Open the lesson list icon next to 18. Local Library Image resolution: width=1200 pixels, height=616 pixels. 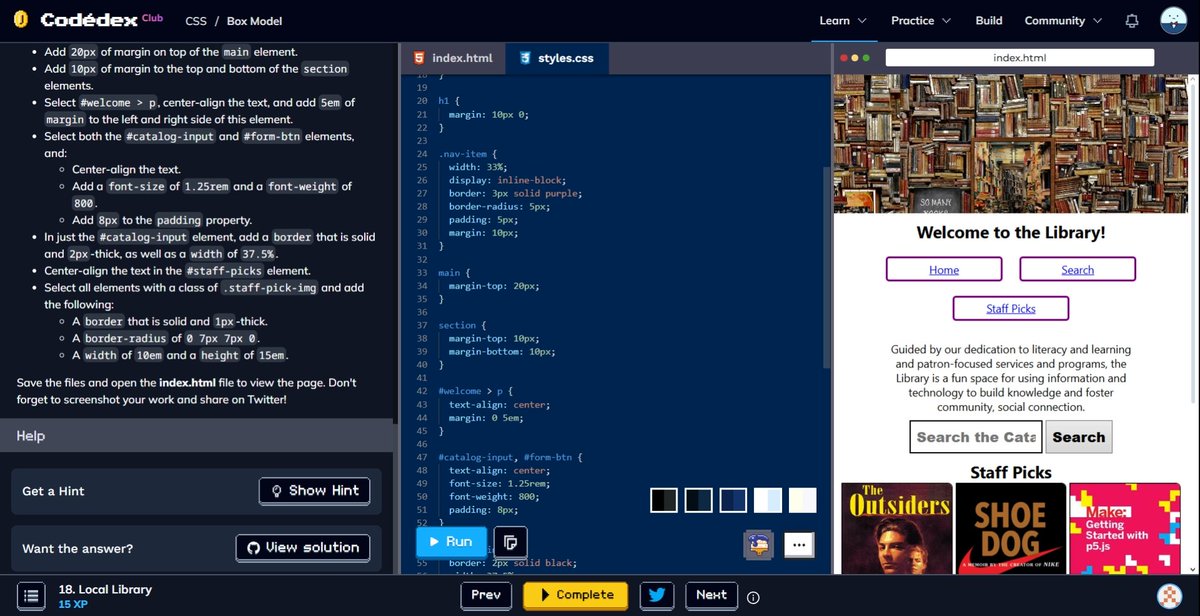click(x=31, y=596)
